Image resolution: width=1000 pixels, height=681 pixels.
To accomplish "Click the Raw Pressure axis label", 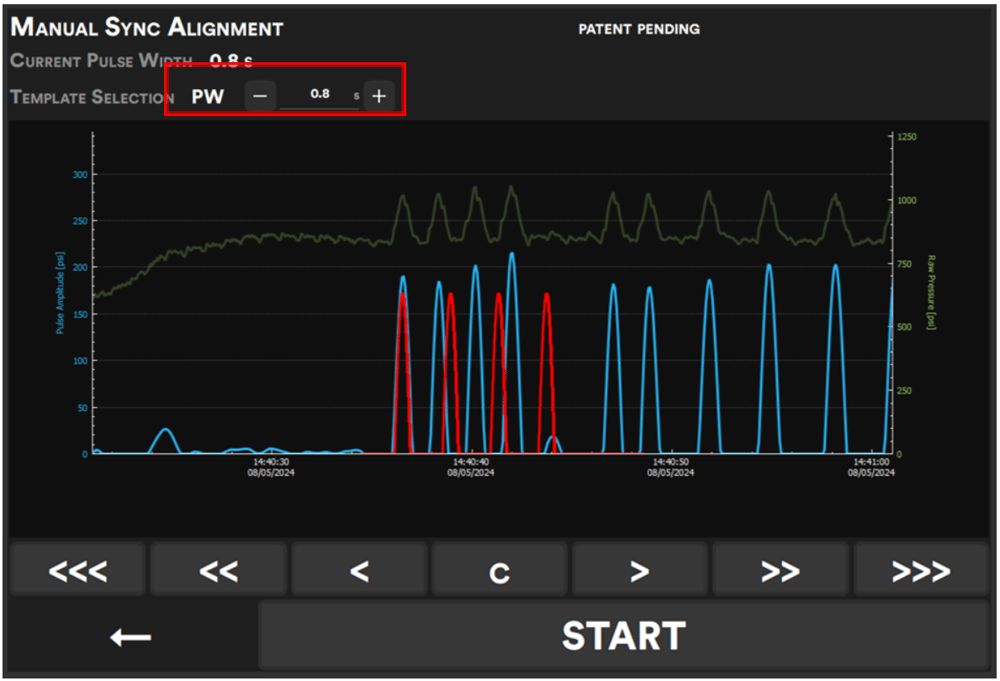I will pos(930,292).
